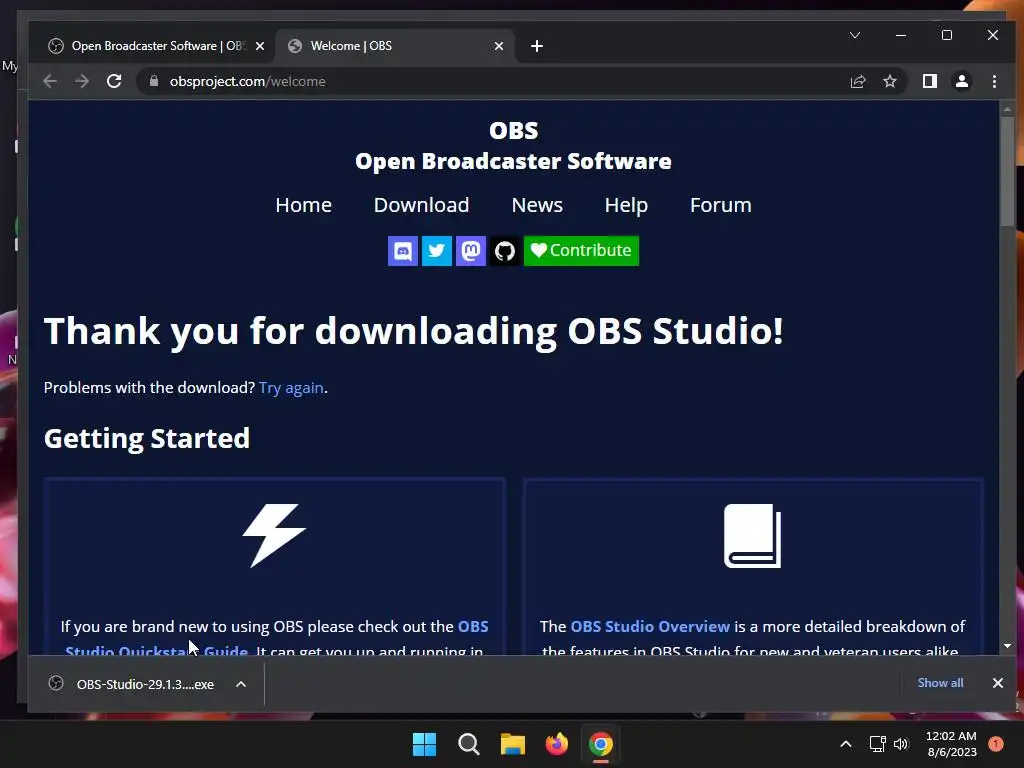Open the OBS Studio Overview link
1024x768 pixels.
650,626
